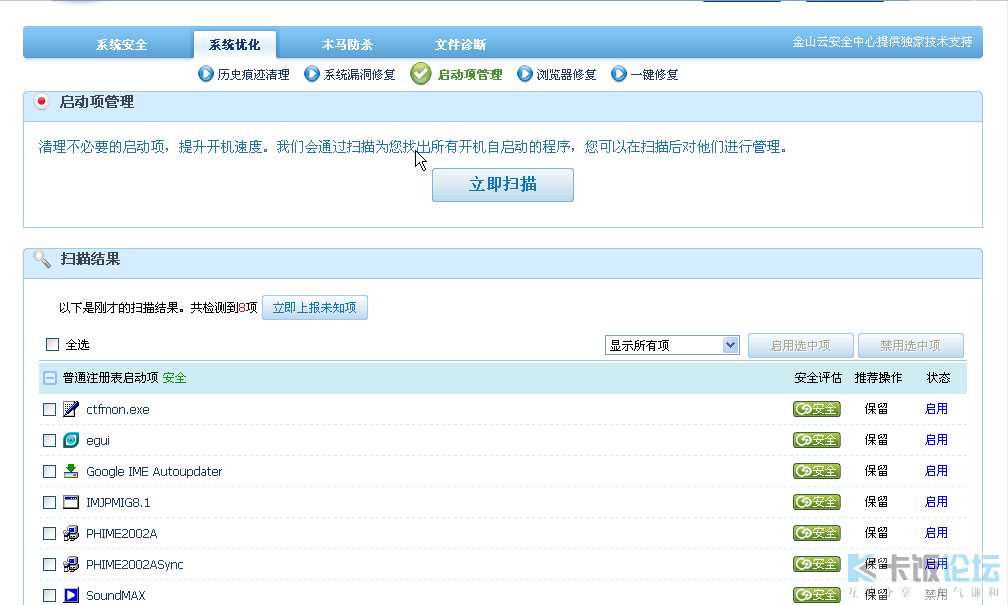Open the 文件诊断 tab
Viewport: 1008px width, 605px height.
(460, 44)
